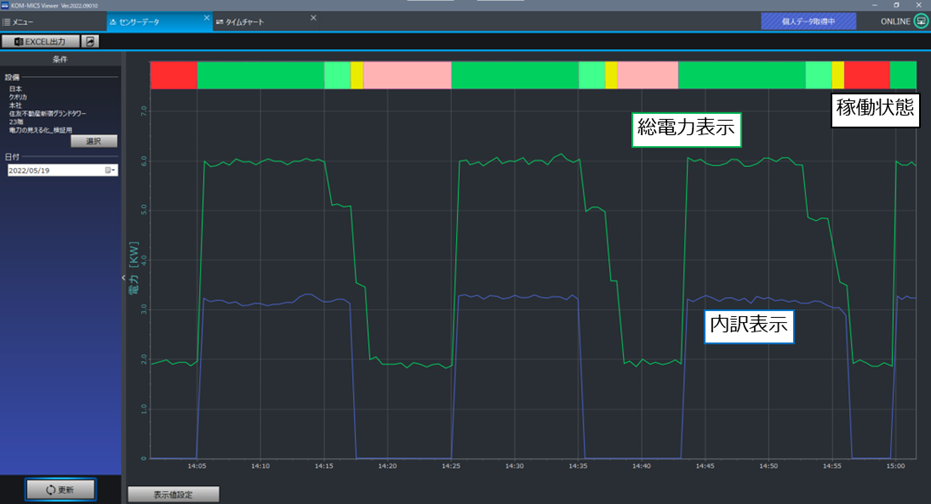Export data with EXCEL出力 button
The width and height of the screenshot is (931, 504).
point(40,42)
